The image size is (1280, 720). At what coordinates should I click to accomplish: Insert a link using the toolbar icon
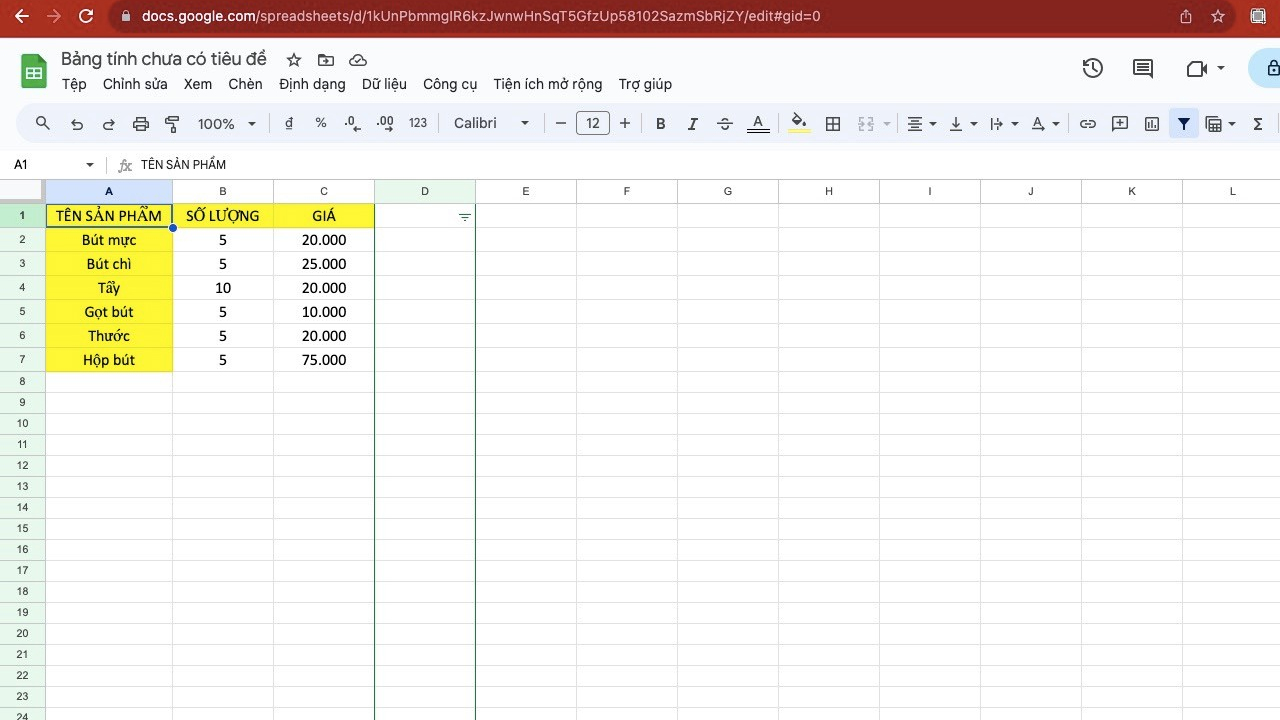(1088, 124)
